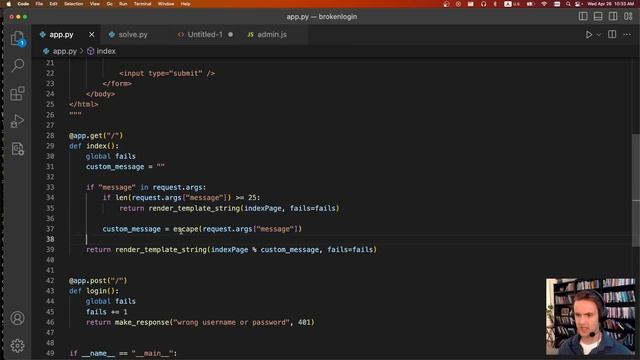Click webcam video overlay thumbnail

click(591, 317)
